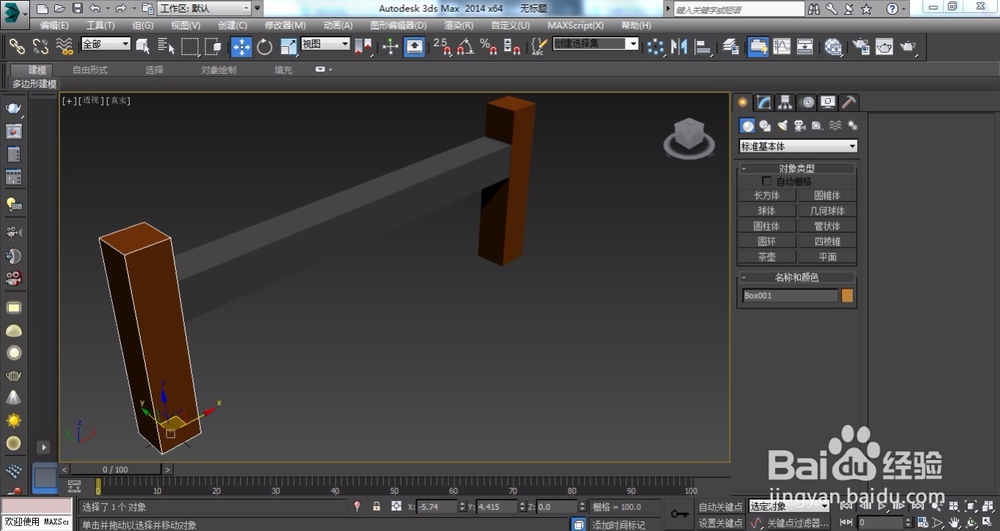Click the 长方体 button
Image resolution: width=1000 pixels, height=531 pixels.
click(x=766, y=195)
